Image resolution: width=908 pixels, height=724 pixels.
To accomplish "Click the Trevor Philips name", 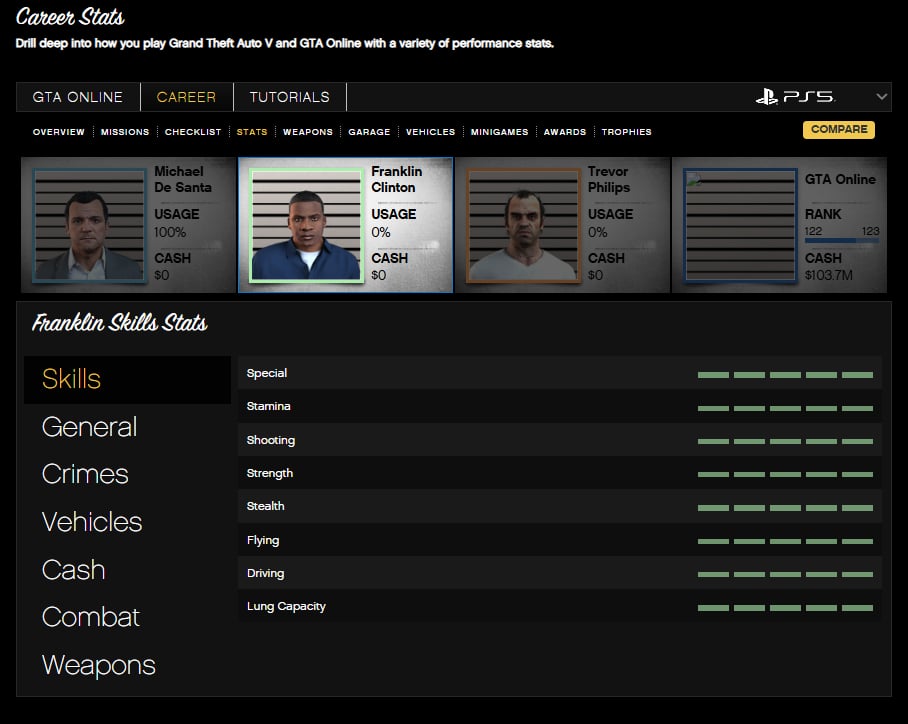I will pyautogui.click(x=609, y=180).
